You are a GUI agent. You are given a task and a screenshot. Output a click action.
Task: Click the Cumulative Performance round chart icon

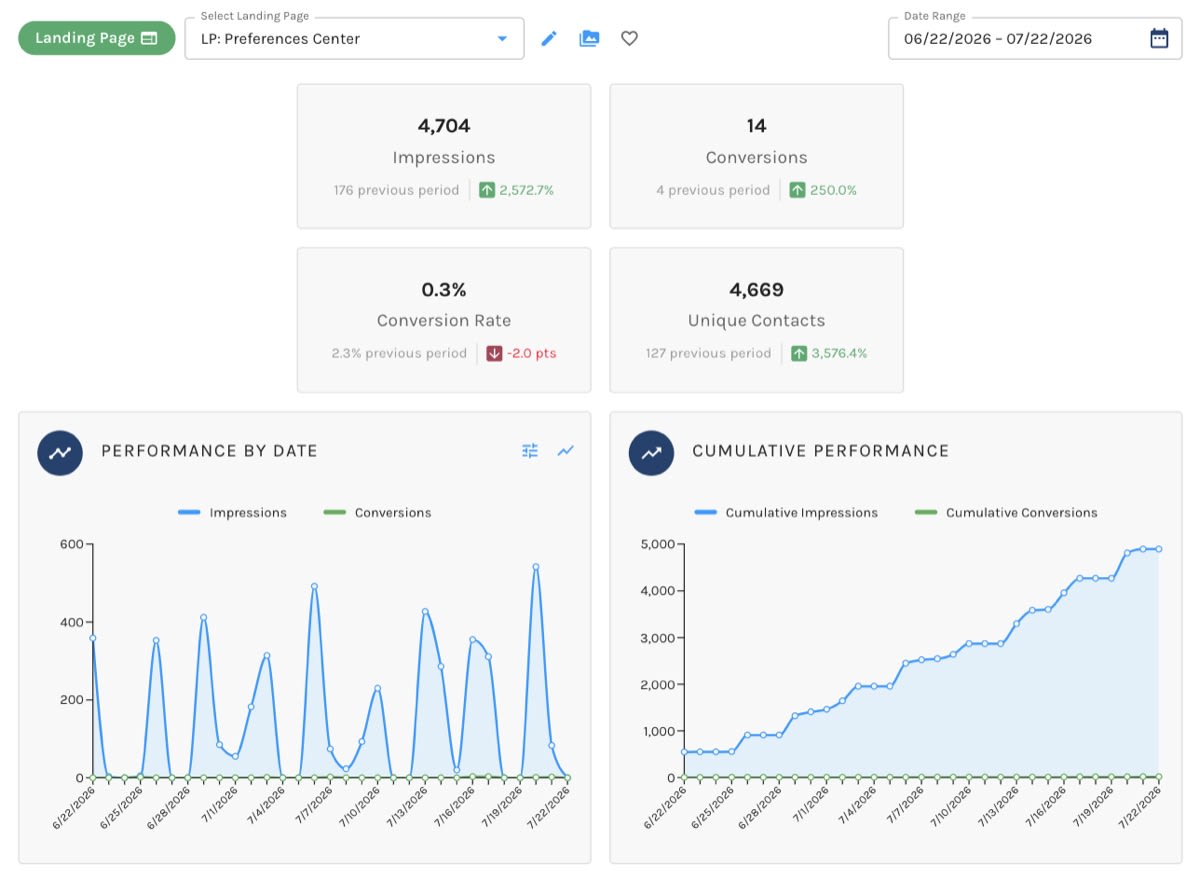[651, 452]
